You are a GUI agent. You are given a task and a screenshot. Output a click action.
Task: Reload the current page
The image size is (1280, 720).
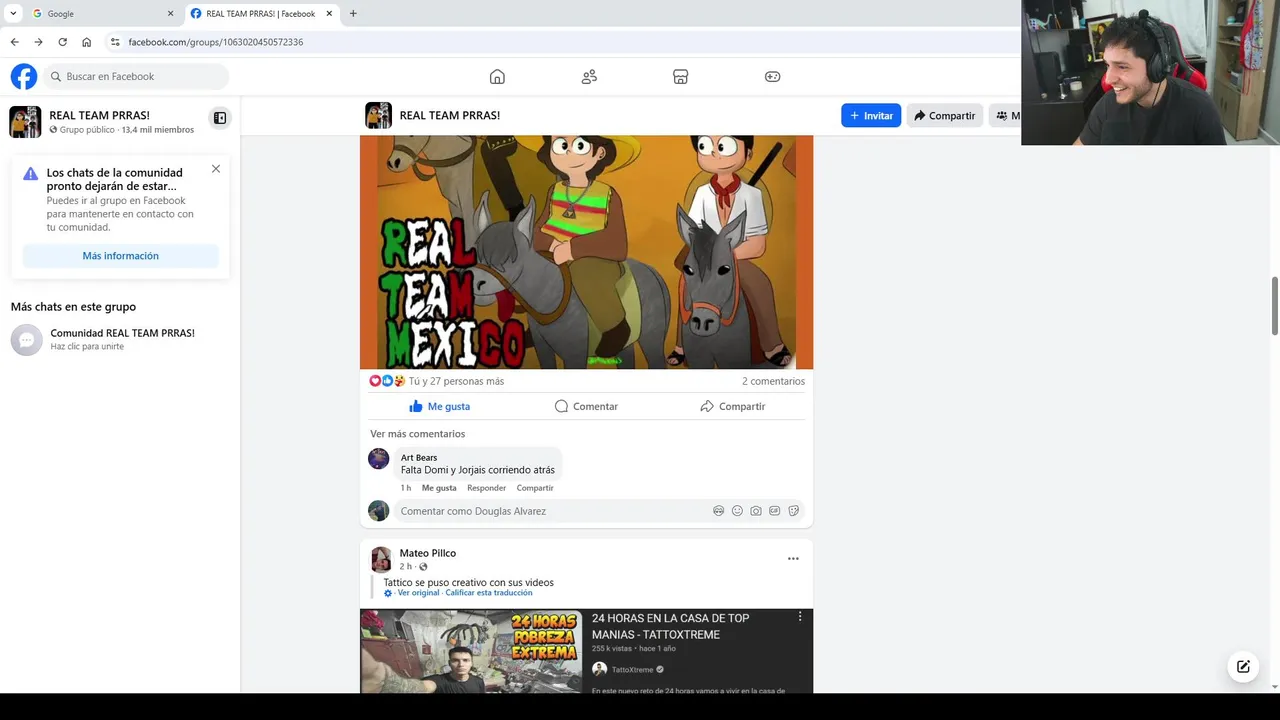tap(62, 42)
